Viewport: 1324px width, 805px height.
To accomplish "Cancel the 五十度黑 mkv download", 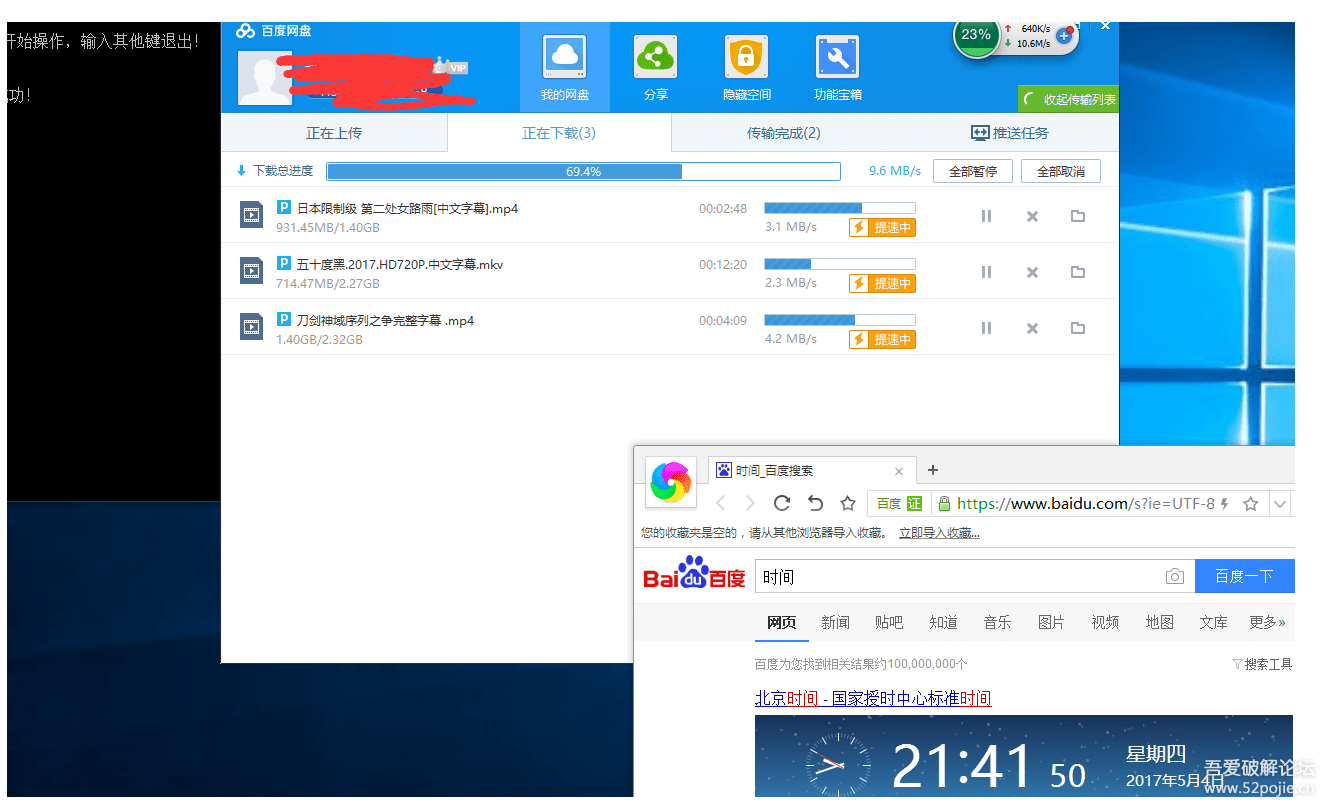I will tap(1032, 272).
